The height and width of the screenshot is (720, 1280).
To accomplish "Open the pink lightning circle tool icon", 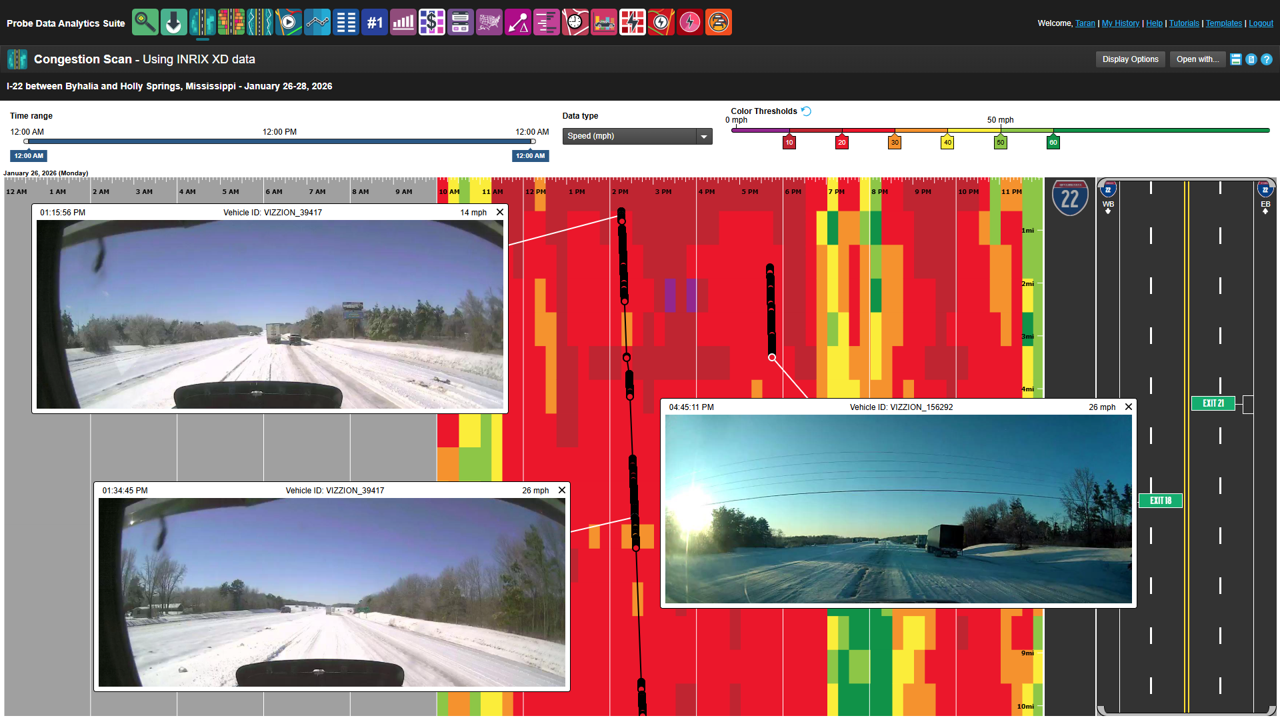I will pyautogui.click(x=690, y=22).
